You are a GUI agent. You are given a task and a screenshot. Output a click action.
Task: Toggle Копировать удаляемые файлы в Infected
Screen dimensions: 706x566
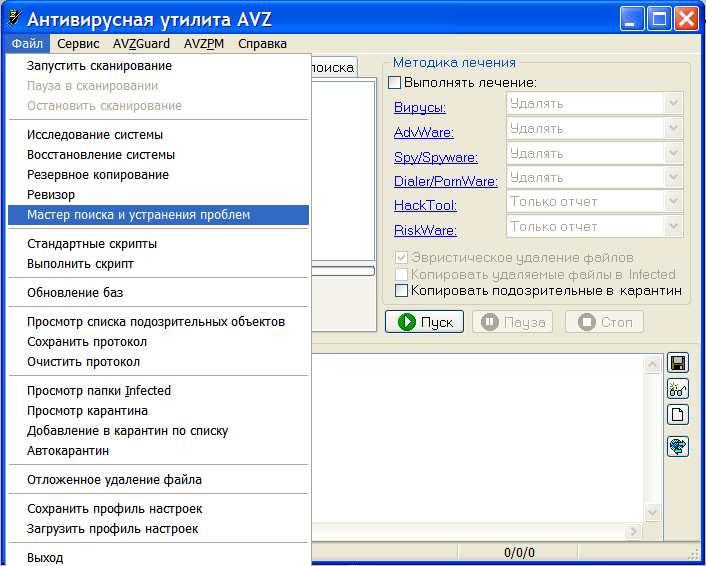(x=401, y=274)
